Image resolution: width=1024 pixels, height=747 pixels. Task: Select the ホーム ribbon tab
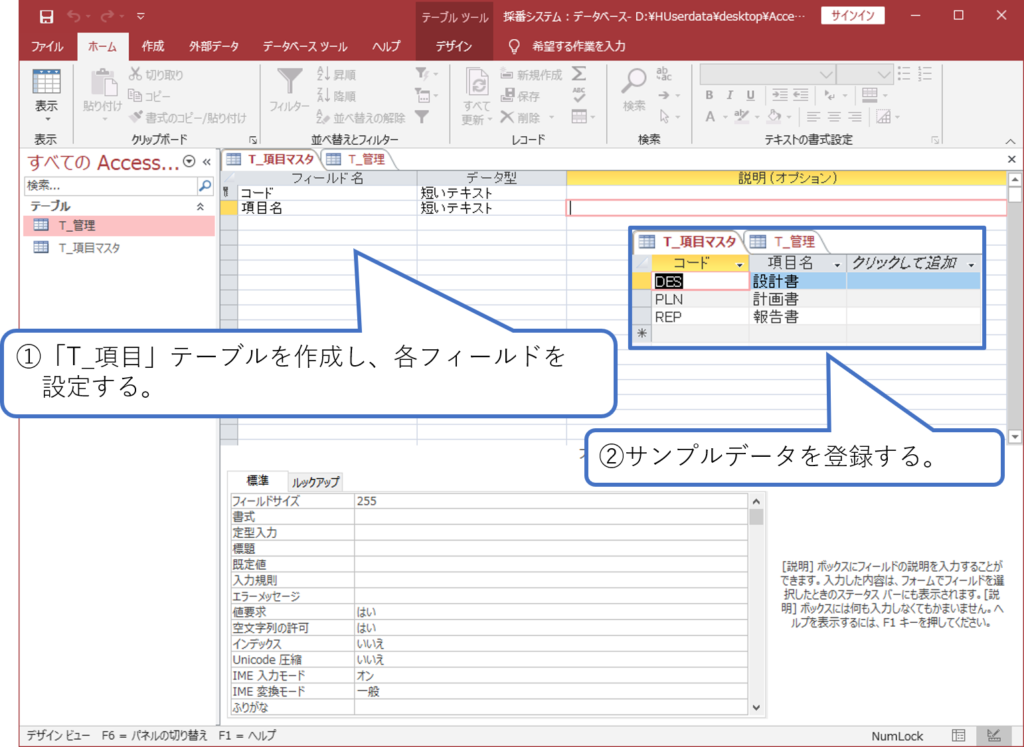click(x=102, y=46)
